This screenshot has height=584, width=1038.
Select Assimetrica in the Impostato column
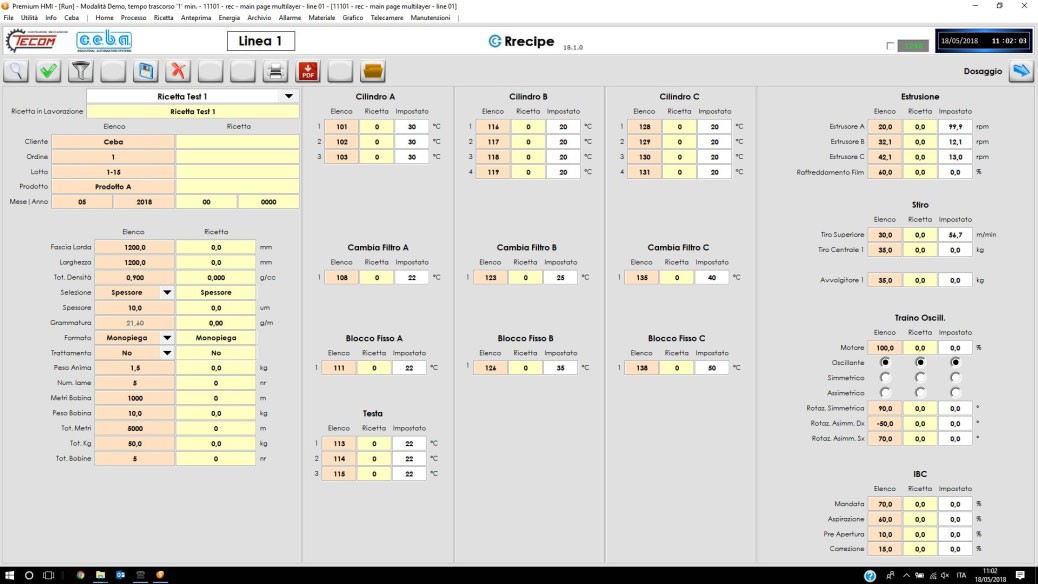[955, 393]
